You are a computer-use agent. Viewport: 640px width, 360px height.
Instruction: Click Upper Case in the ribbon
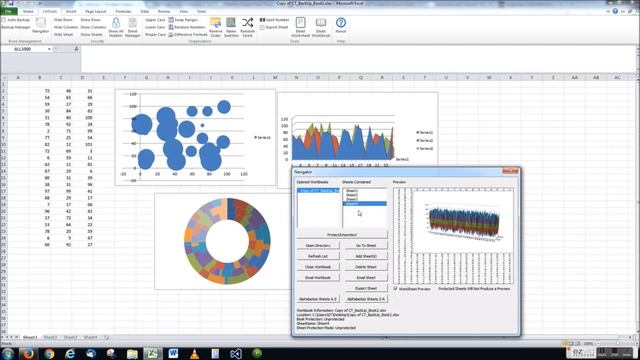[x=155, y=20]
